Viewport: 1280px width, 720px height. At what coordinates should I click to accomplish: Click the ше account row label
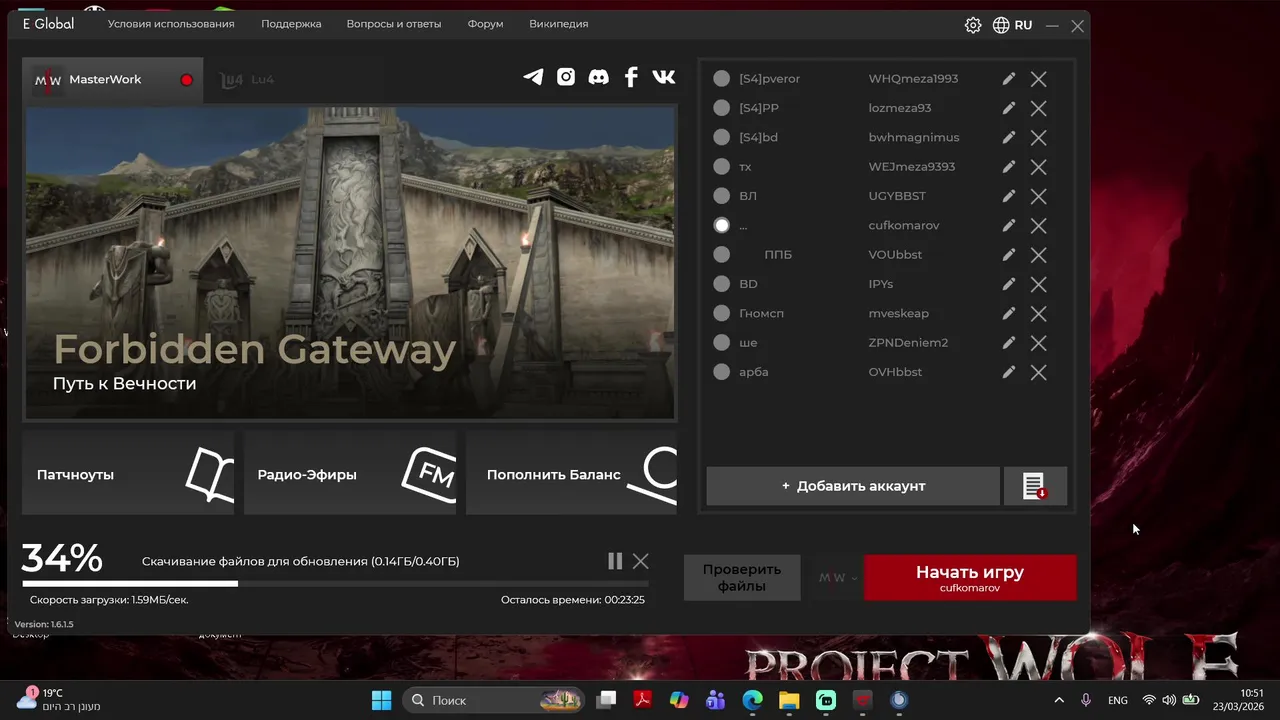coord(748,342)
